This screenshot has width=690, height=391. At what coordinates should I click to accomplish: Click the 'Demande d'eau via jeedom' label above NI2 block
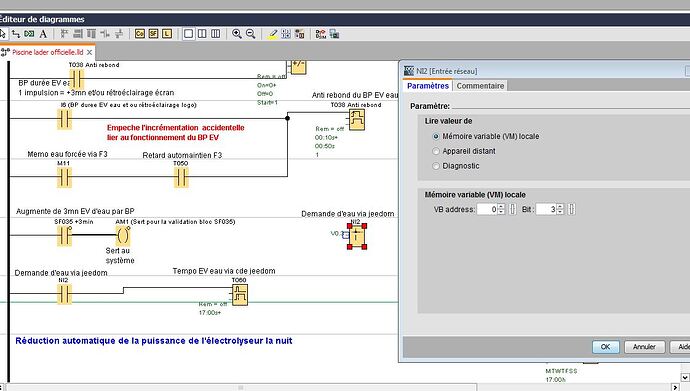pyautogui.click(x=348, y=214)
